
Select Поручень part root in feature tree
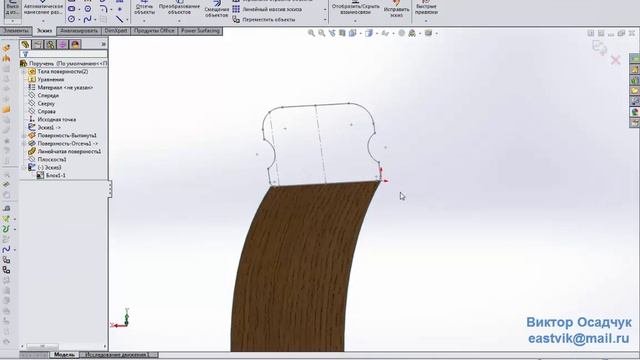pyautogui.click(x=64, y=64)
